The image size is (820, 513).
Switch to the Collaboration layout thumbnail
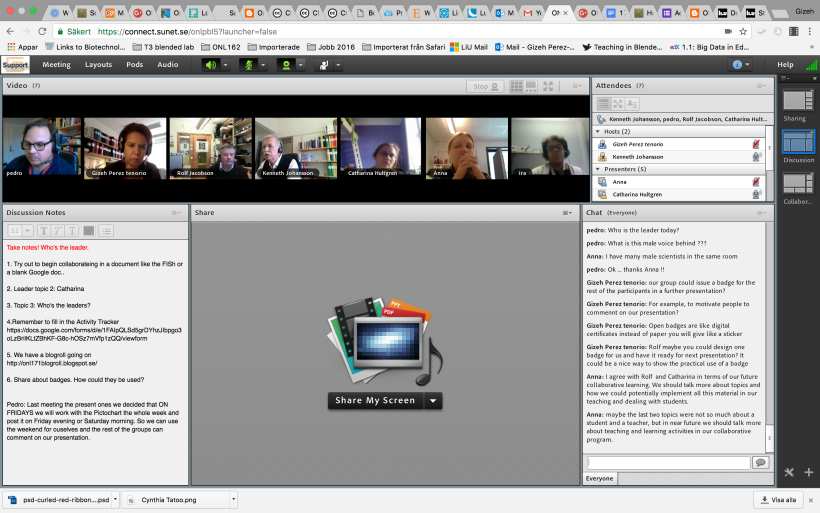(798, 184)
